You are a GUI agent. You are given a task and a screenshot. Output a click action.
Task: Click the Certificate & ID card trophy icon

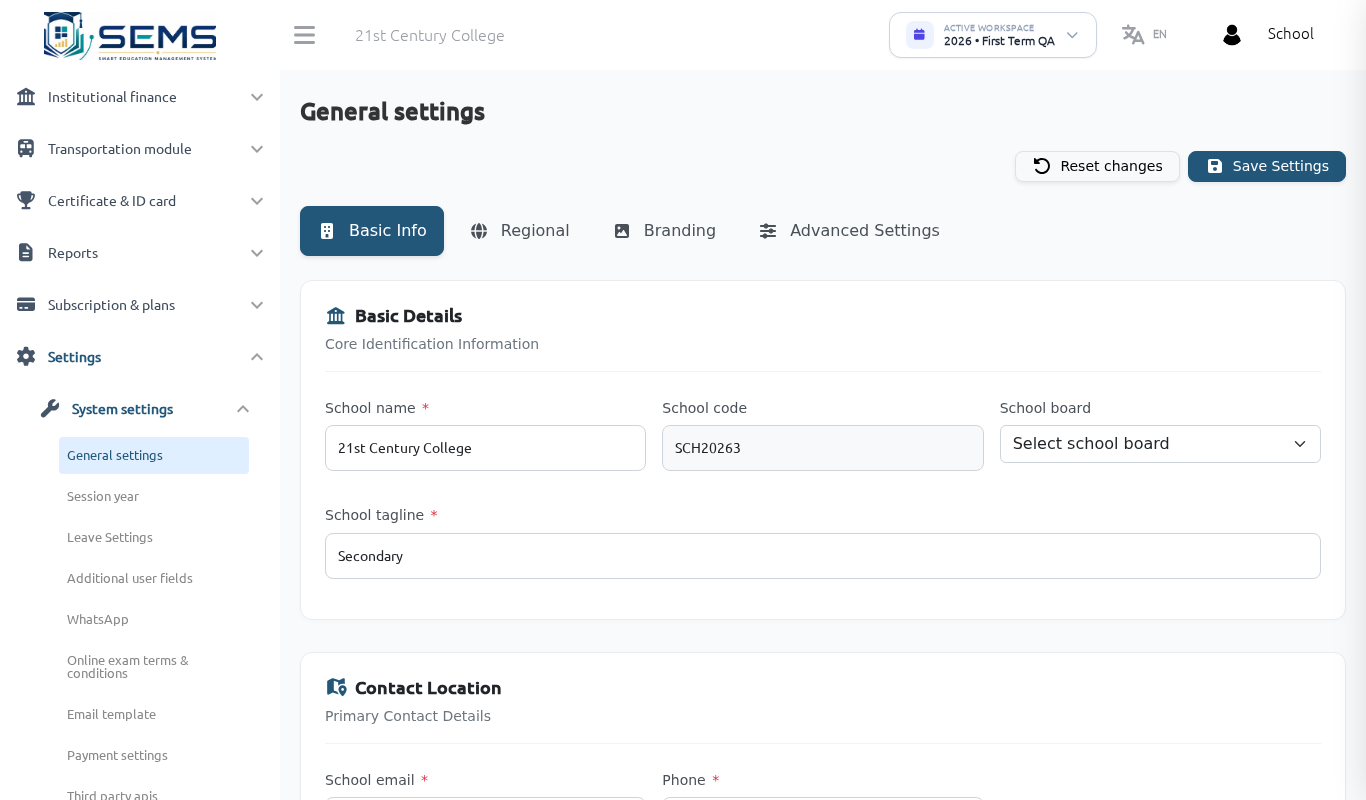click(x=26, y=201)
